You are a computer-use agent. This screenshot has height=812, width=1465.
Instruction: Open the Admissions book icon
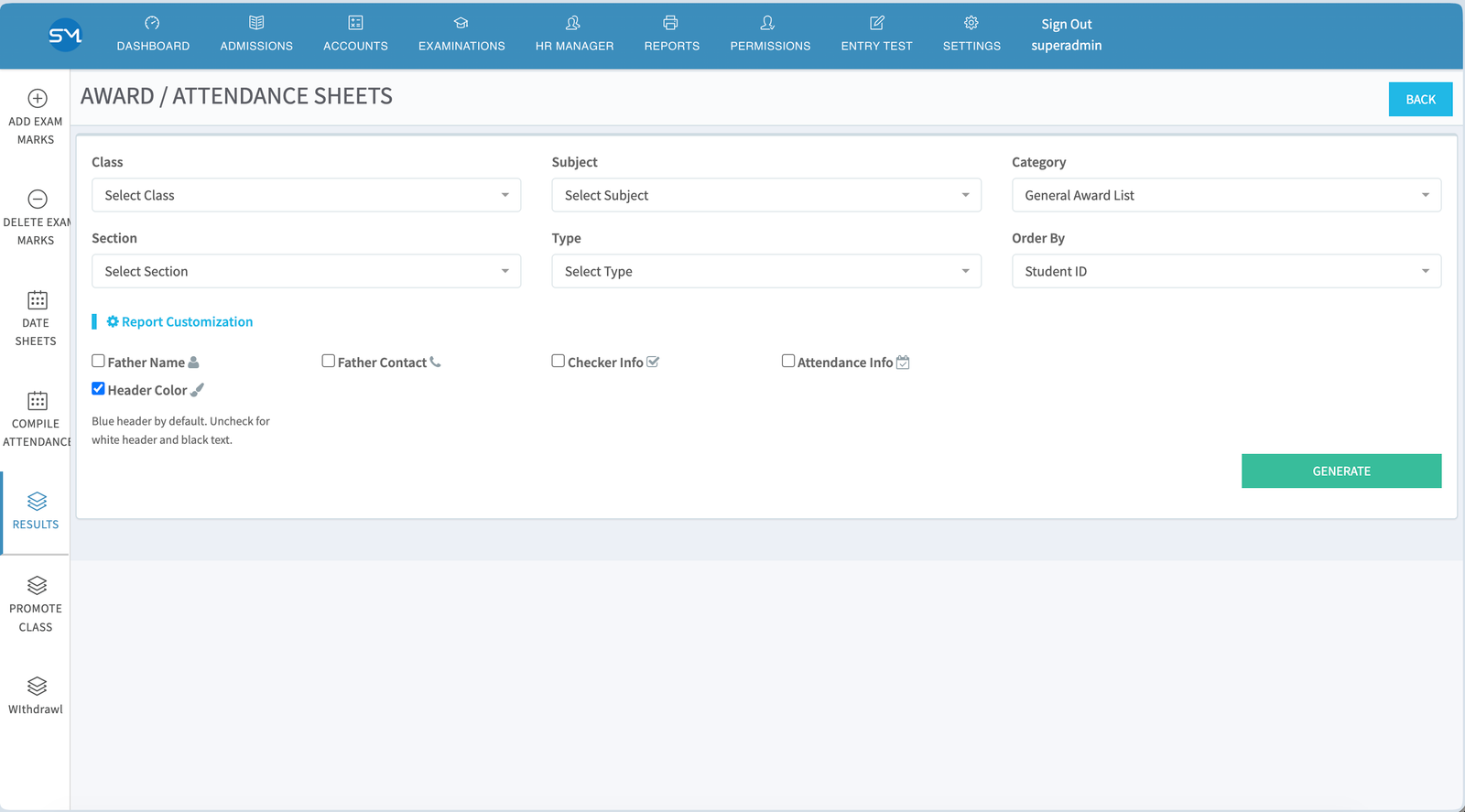(x=256, y=23)
